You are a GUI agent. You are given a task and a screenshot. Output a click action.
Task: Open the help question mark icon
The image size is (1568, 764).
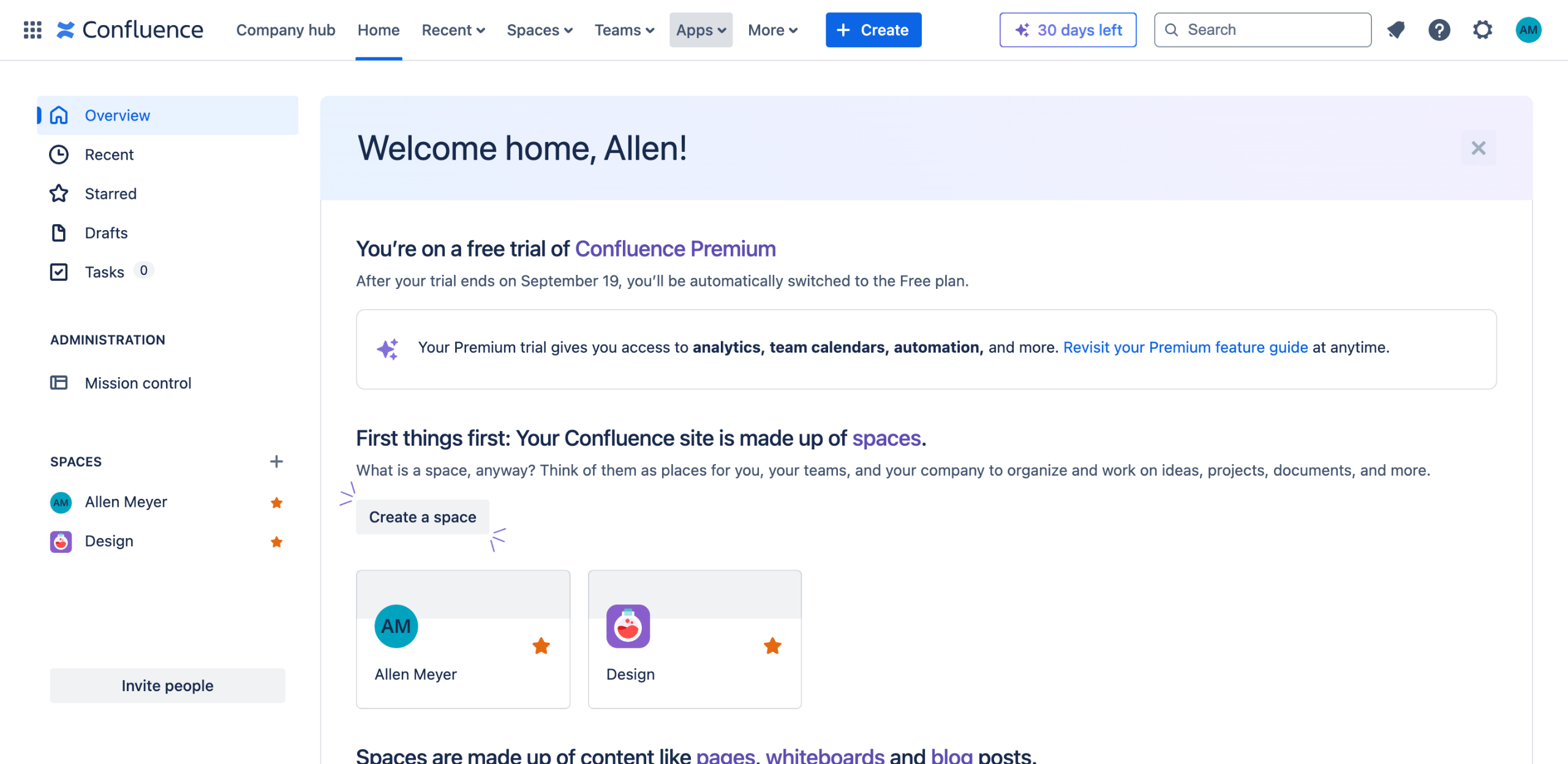click(1439, 29)
